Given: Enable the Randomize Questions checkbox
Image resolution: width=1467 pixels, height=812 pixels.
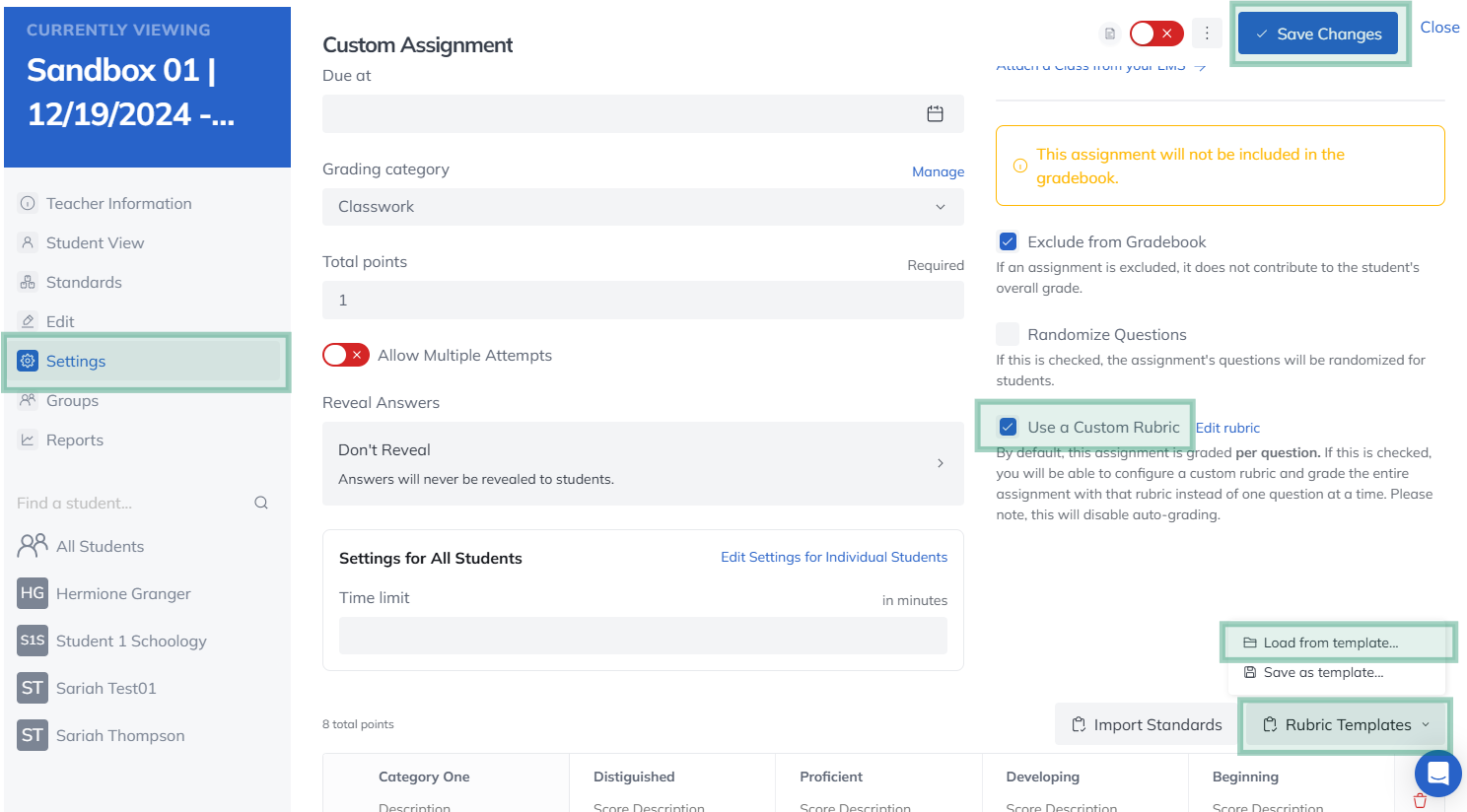Looking at the screenshot, I should tap(1008, 334).
